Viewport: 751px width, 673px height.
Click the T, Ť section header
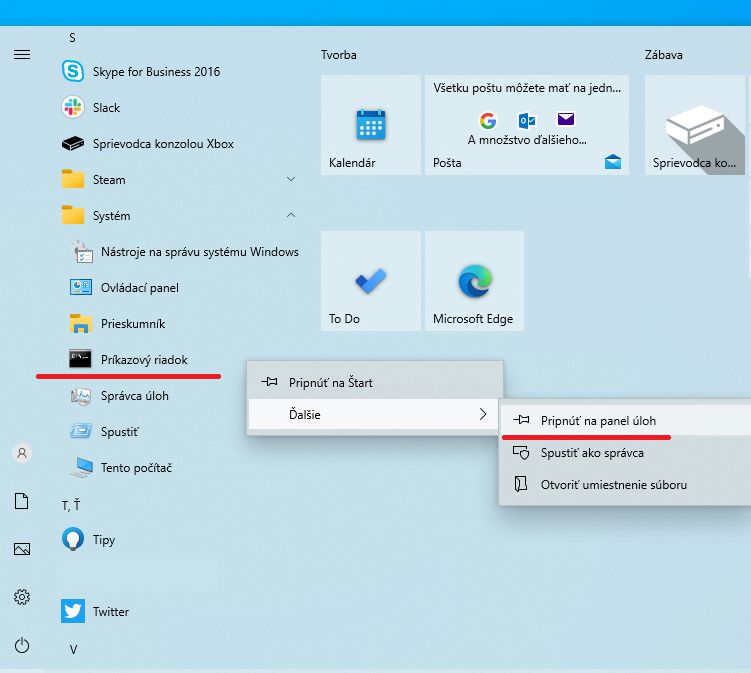point(71,505)
